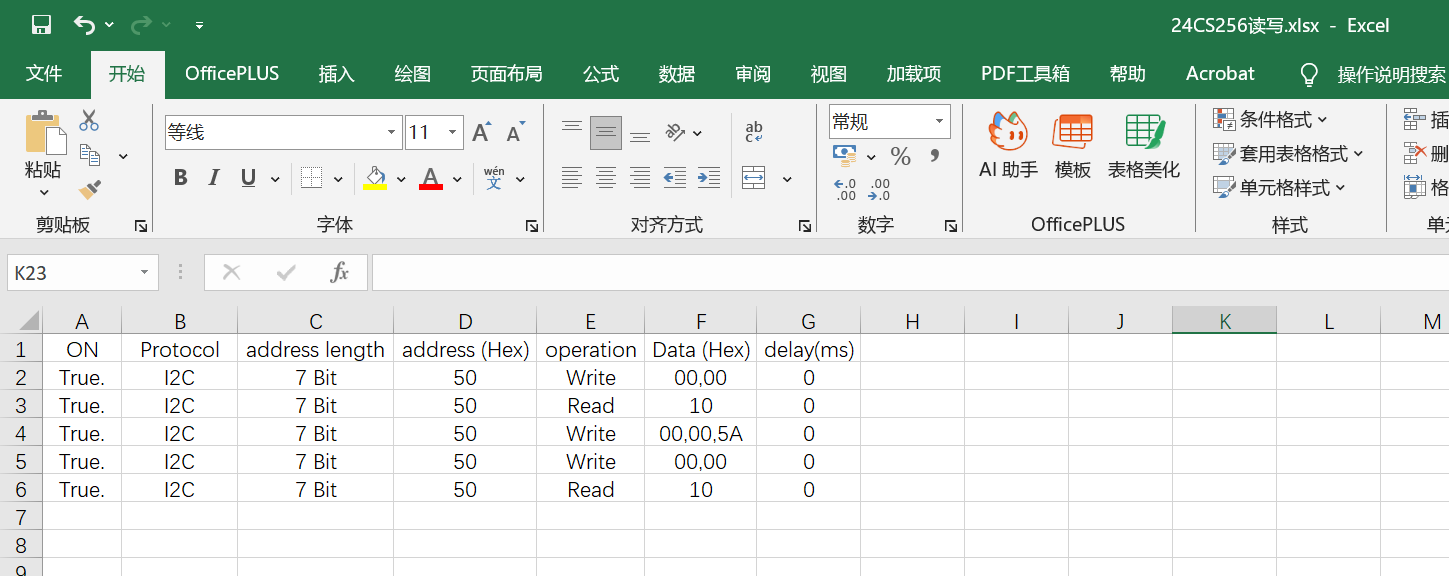This screenshot has height=576, width=1449.
Task: Increase decimal places
Action: [x=845, y=189]
